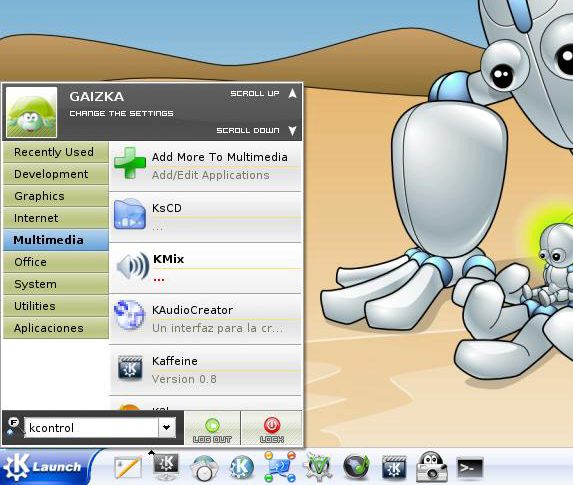Screen dimensions: 573x485
Task: Select the Multimedia category
Action: pyautogui.click(x=56, y=240)
